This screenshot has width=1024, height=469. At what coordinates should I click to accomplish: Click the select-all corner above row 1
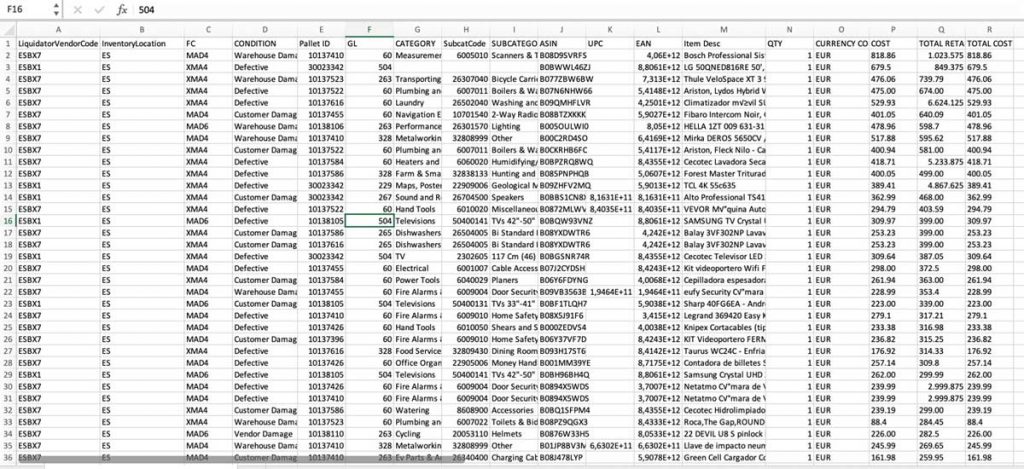(7, 30)
